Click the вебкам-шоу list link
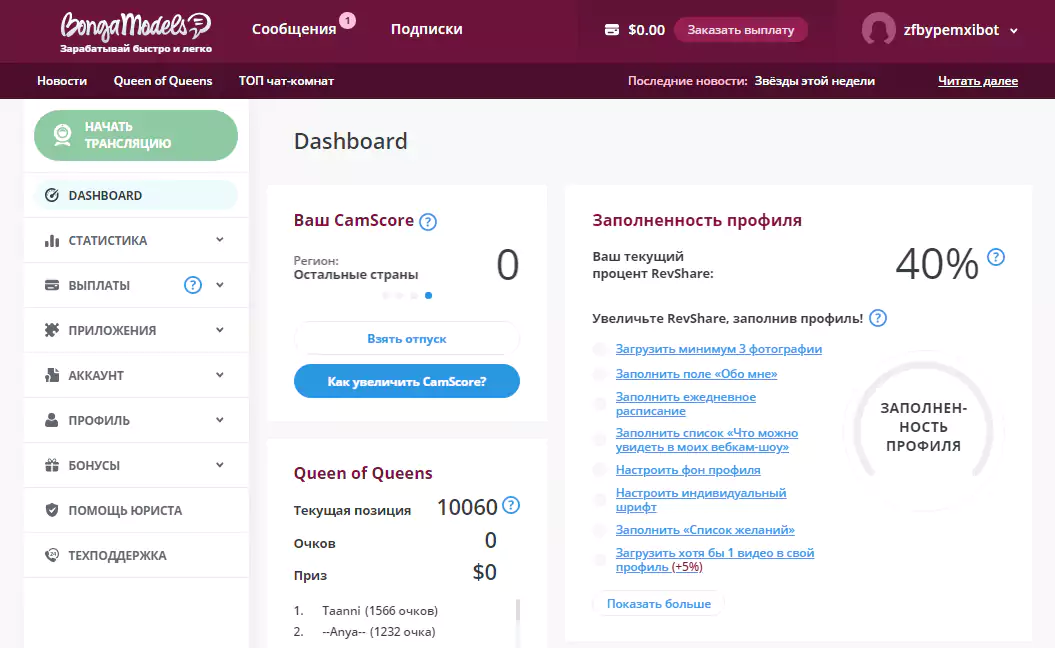The height and width of the screenshot is (648, 1055). pos(706,440)
